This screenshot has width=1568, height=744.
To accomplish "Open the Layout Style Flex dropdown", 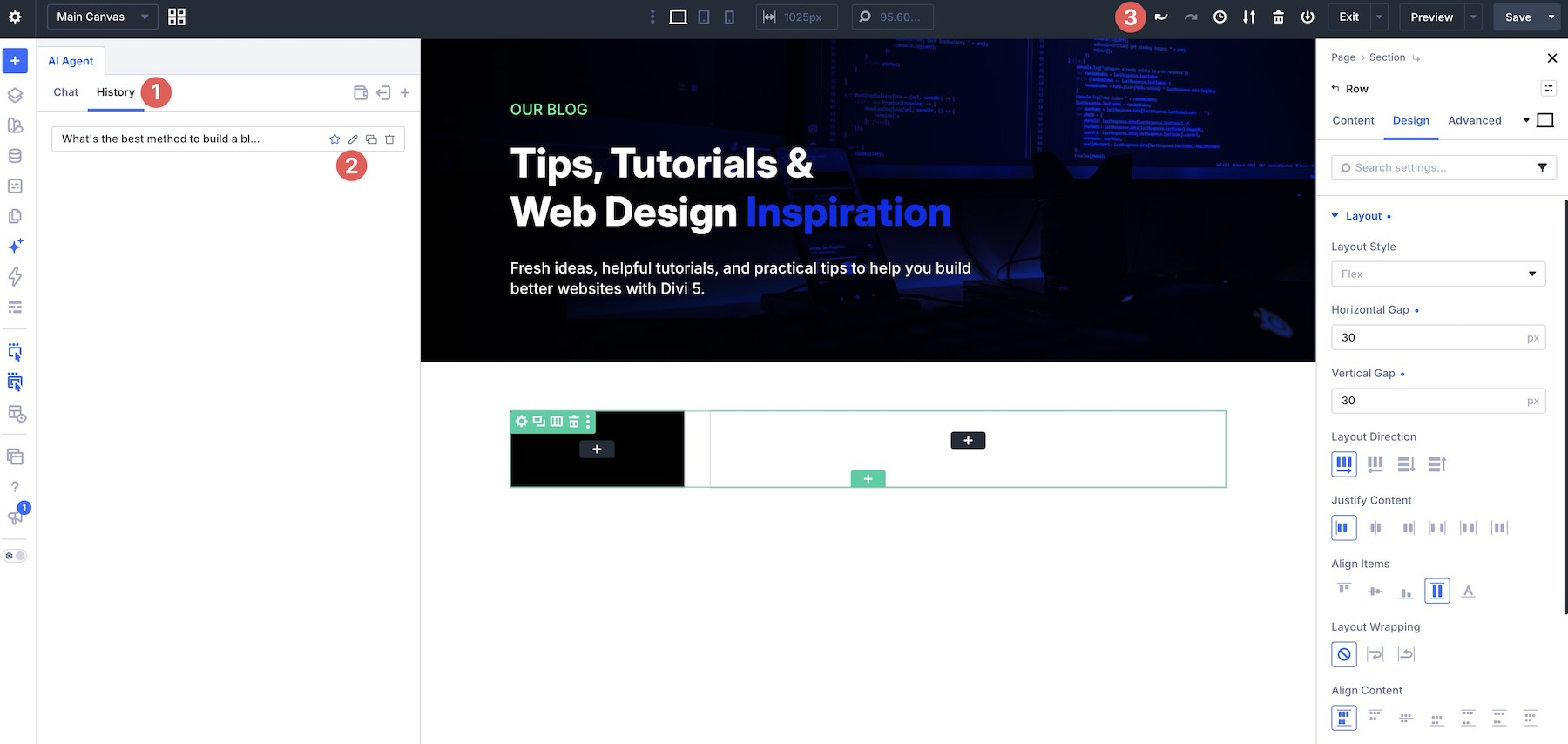I will (1438, 274).
